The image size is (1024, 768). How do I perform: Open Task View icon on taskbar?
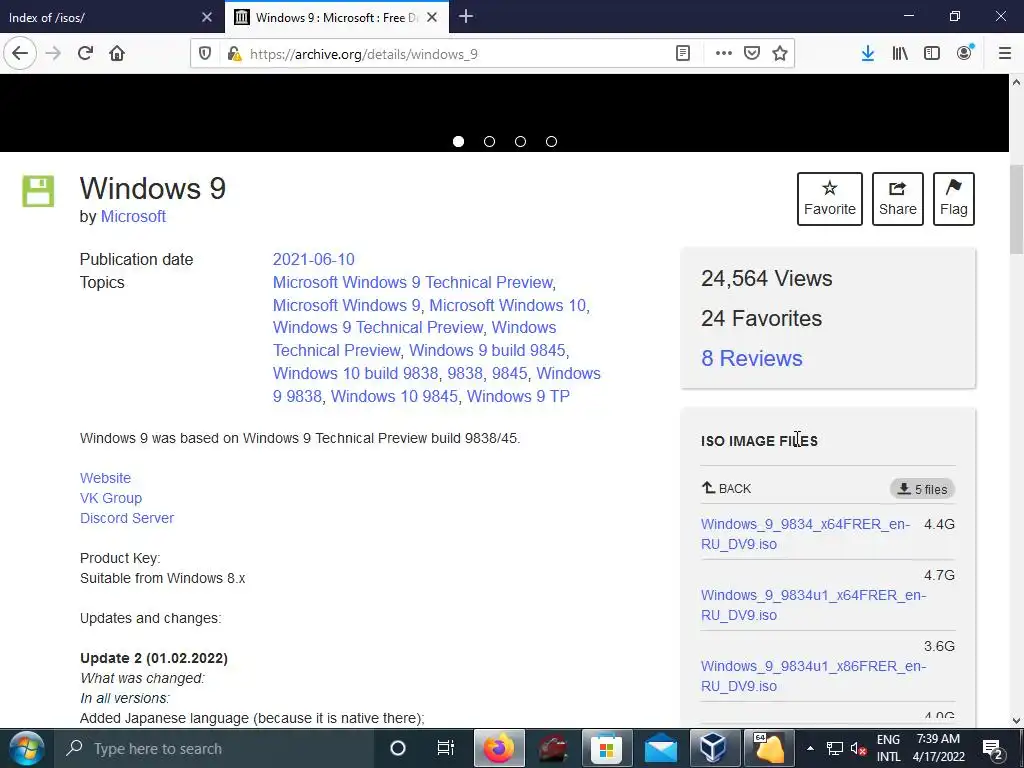[x=445, y=748]
